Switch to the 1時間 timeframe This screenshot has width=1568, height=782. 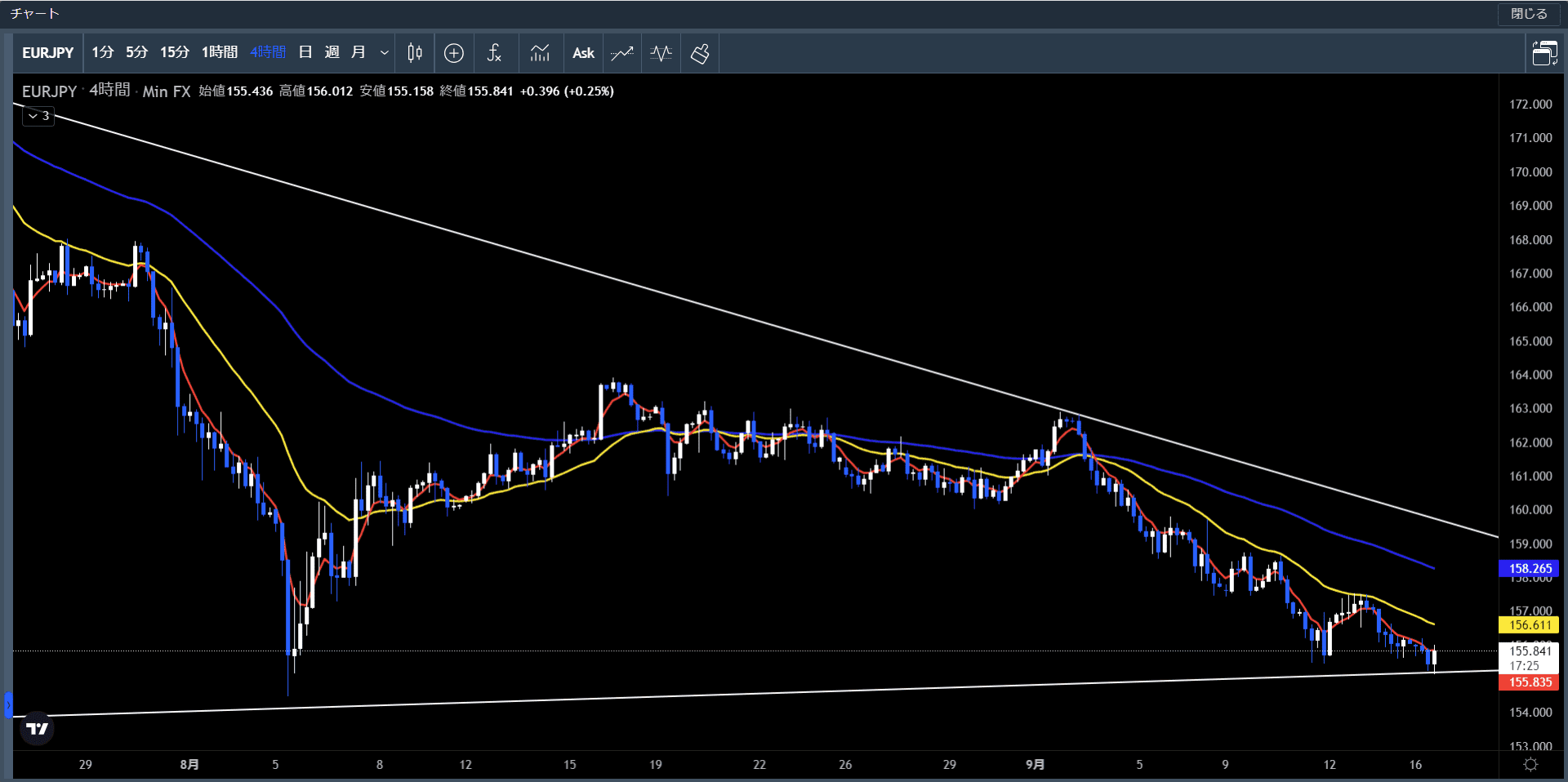[x=220, y=53]
